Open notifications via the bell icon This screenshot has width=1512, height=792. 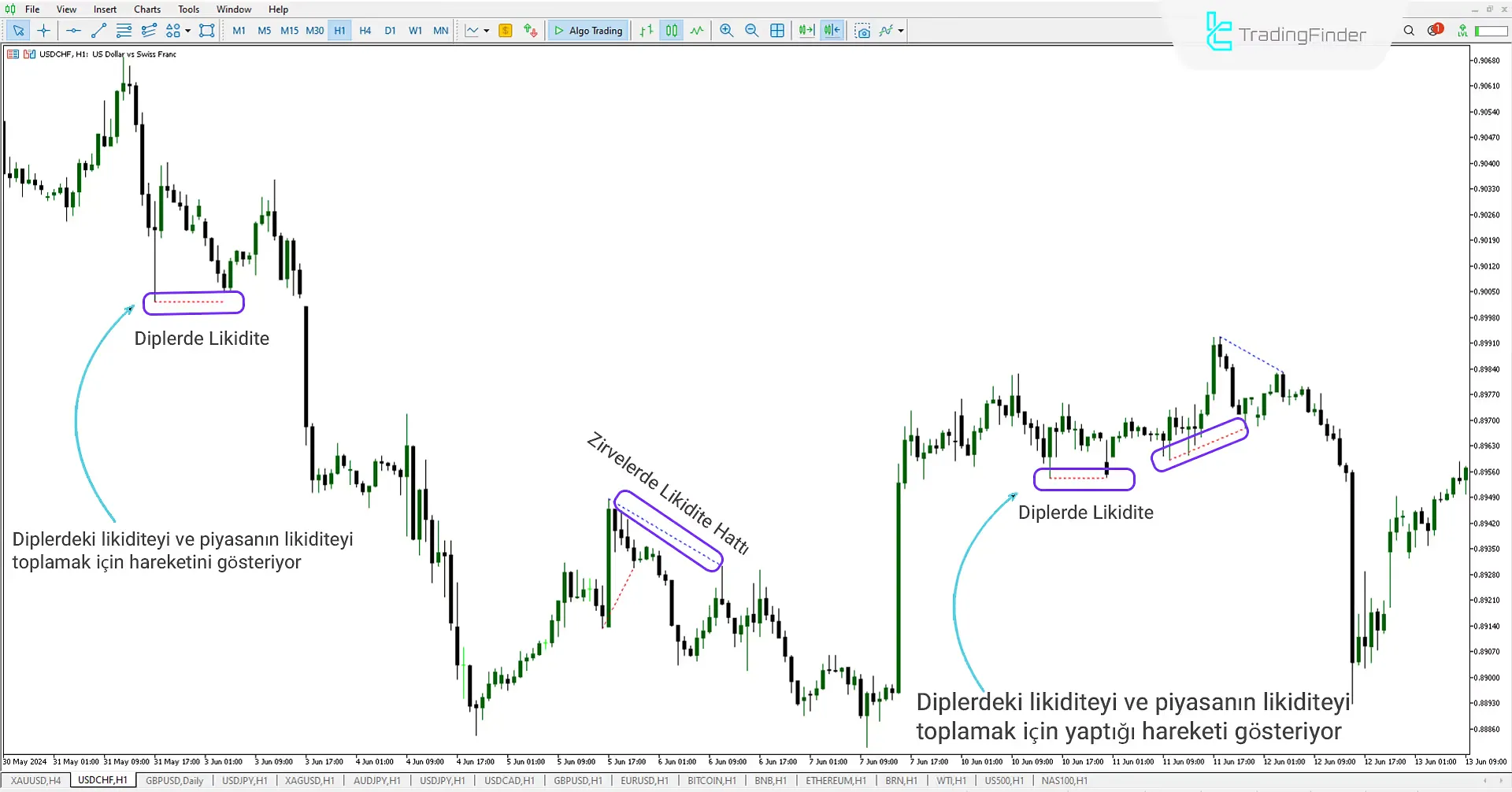pos(1433,29)
